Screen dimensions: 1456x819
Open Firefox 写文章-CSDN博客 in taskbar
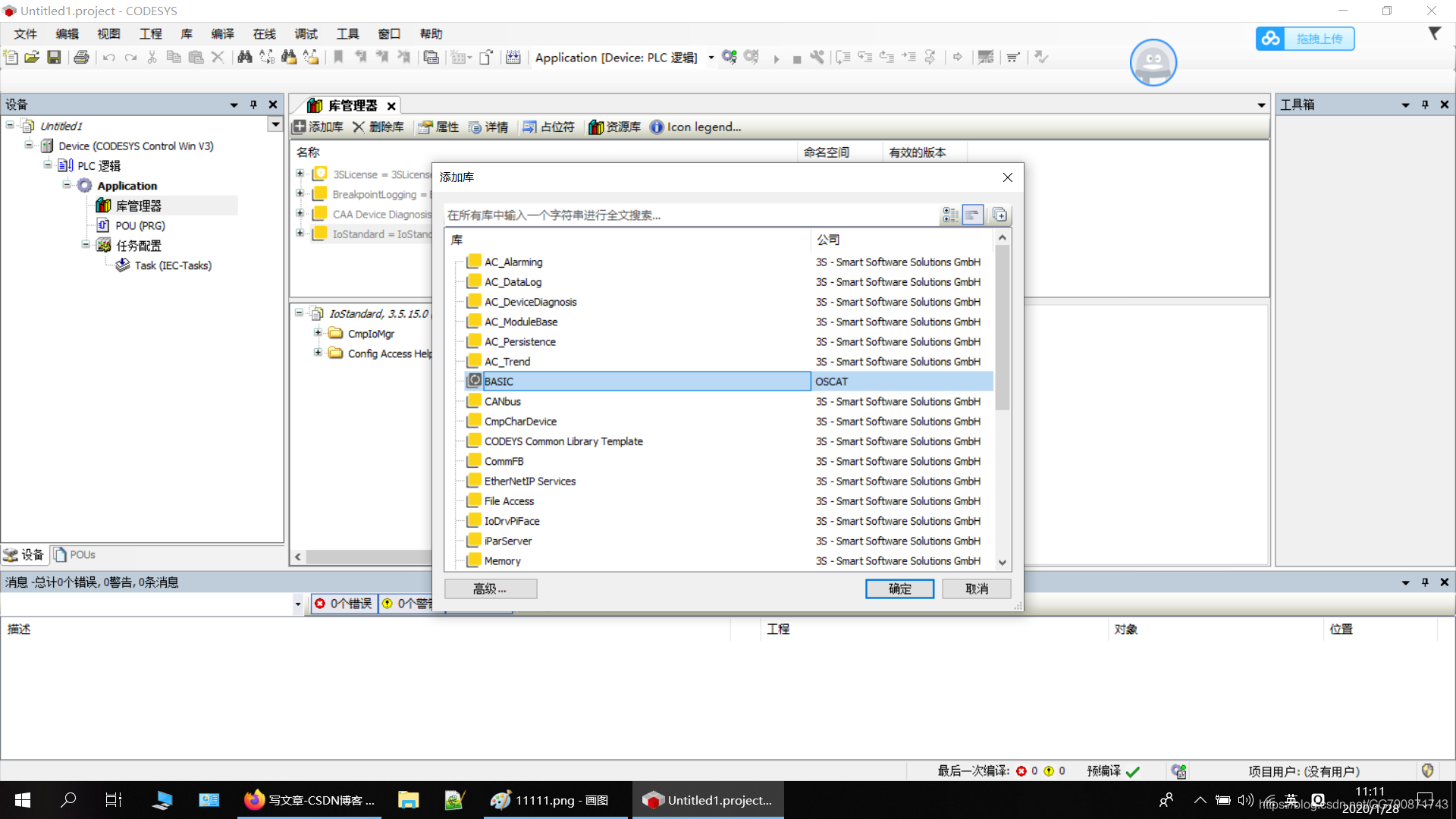pos(309,800)
